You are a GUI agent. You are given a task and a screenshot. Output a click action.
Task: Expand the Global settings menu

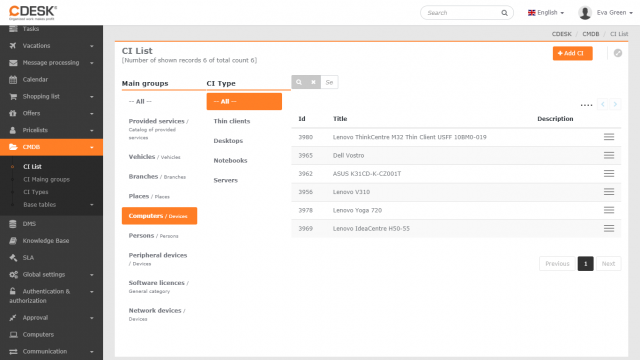(x=51, y=275)
